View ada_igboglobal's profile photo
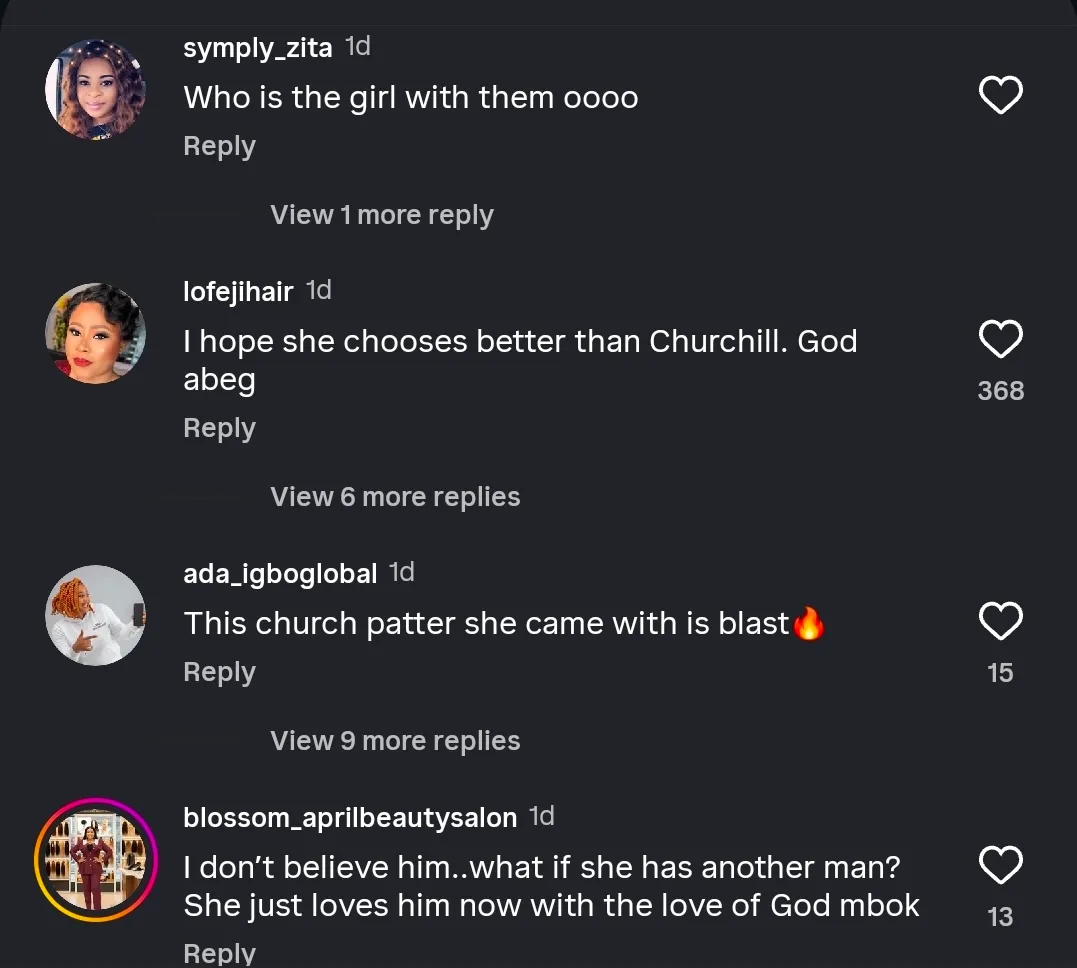 (x=96, y=616)
